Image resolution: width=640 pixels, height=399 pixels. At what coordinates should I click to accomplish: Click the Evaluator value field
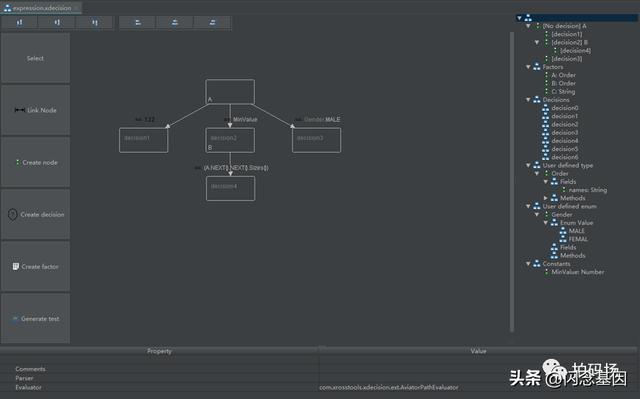tap(478, 387)
